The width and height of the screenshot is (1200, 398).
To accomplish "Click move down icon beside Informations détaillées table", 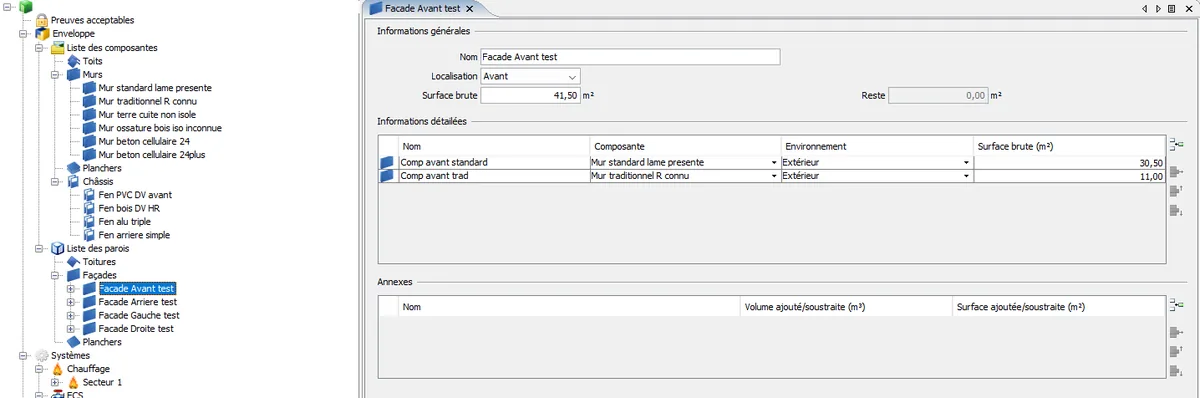I will [x=1176, y=210].
